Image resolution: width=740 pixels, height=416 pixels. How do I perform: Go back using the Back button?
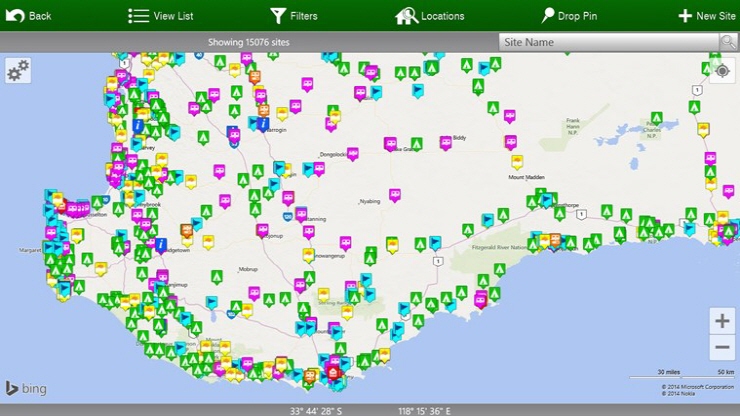tap(28, 15)
